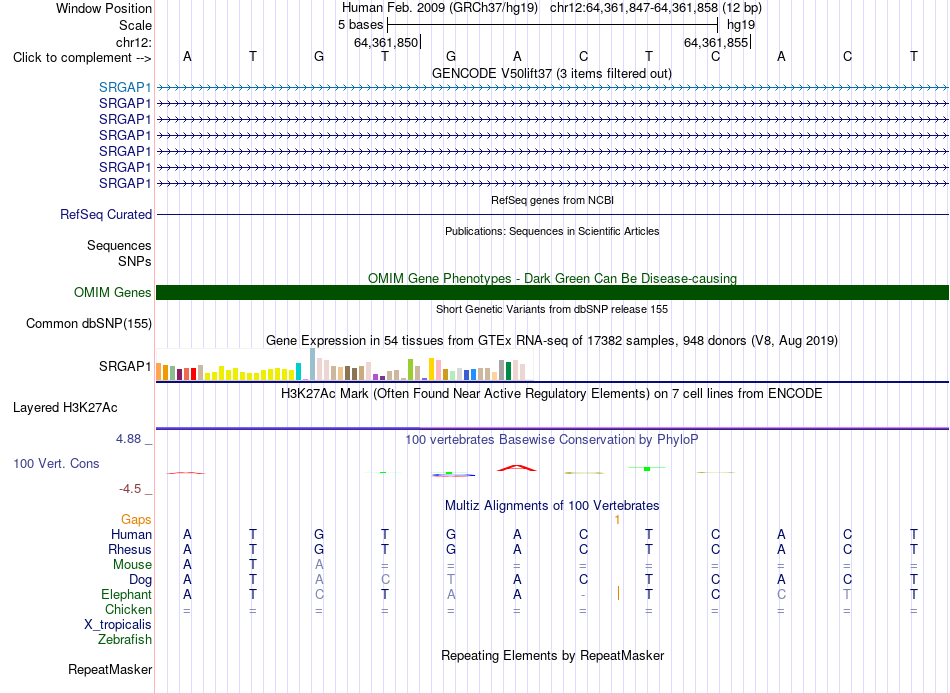Select the Rhesus alignment row label
This screenshot has height=693, width=950.
pyautogui.click(x=130, y=549)
